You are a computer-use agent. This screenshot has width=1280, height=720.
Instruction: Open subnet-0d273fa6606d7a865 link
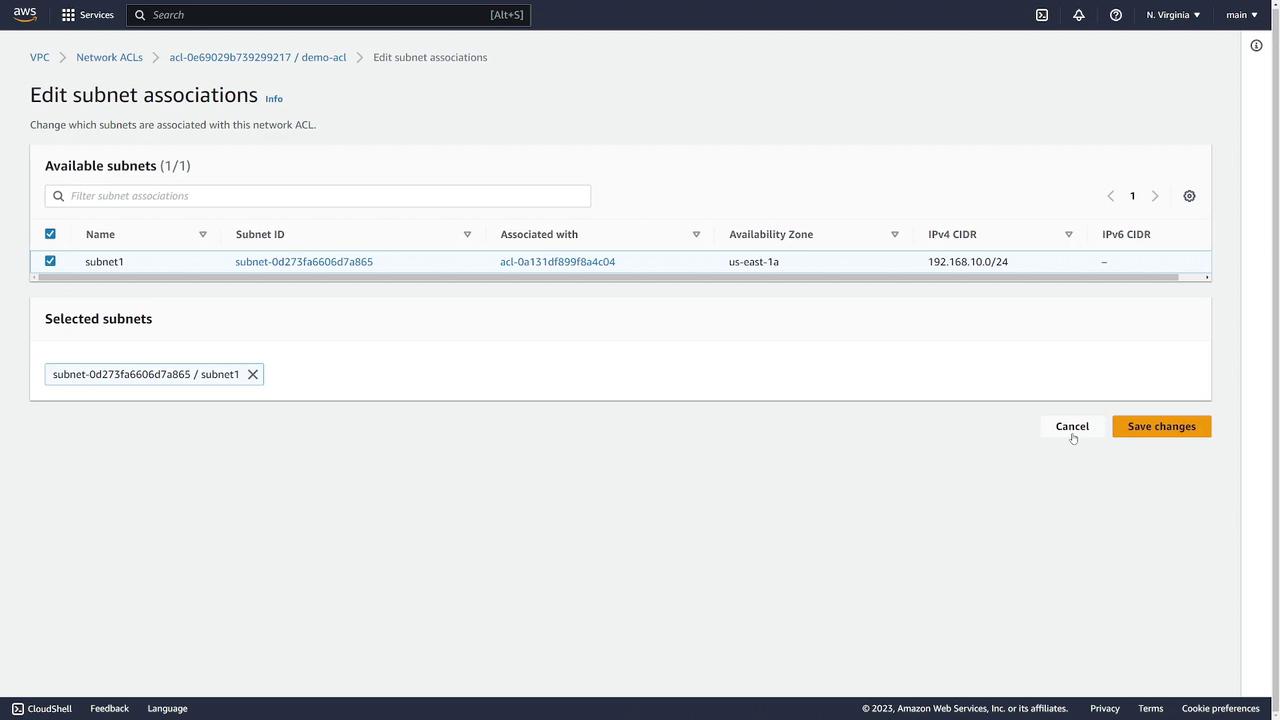[x=304, y=262]
